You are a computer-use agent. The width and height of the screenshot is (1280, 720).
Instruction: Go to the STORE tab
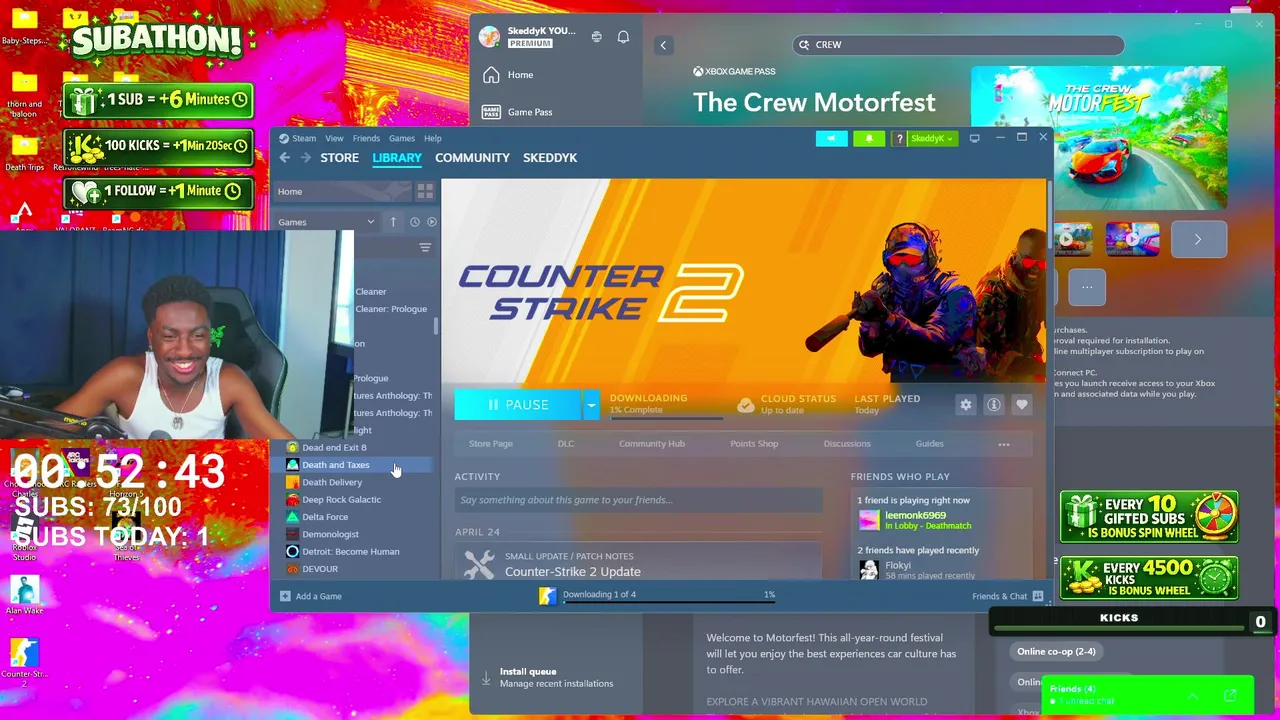pos(340,158)
